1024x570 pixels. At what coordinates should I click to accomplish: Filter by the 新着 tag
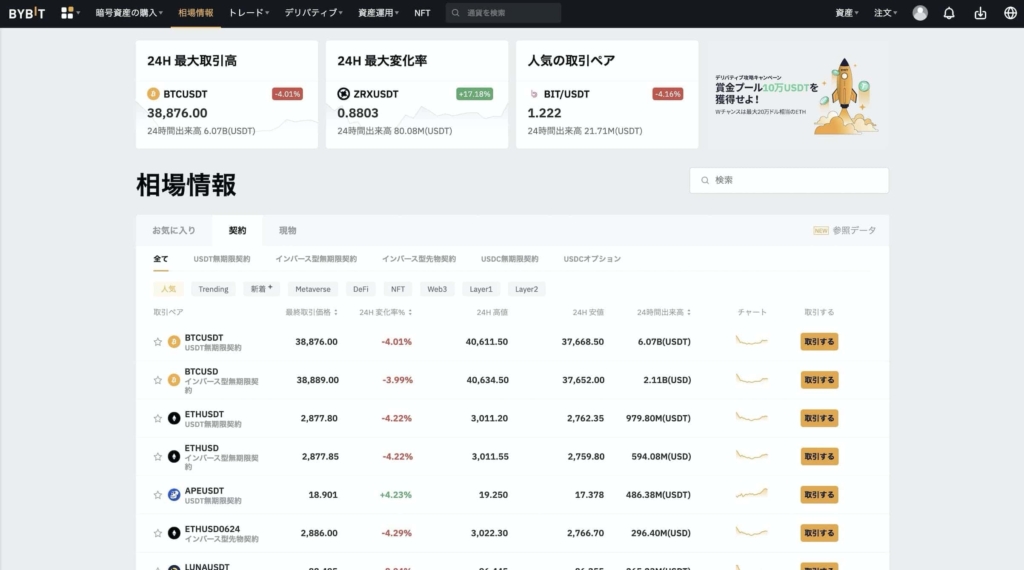click(x=261, y=289)
